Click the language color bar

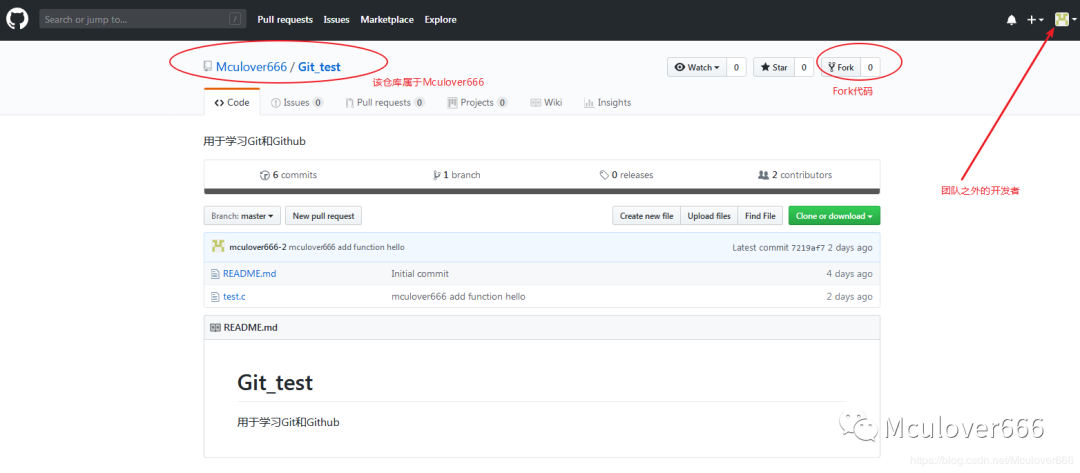[x=542, y=191]
